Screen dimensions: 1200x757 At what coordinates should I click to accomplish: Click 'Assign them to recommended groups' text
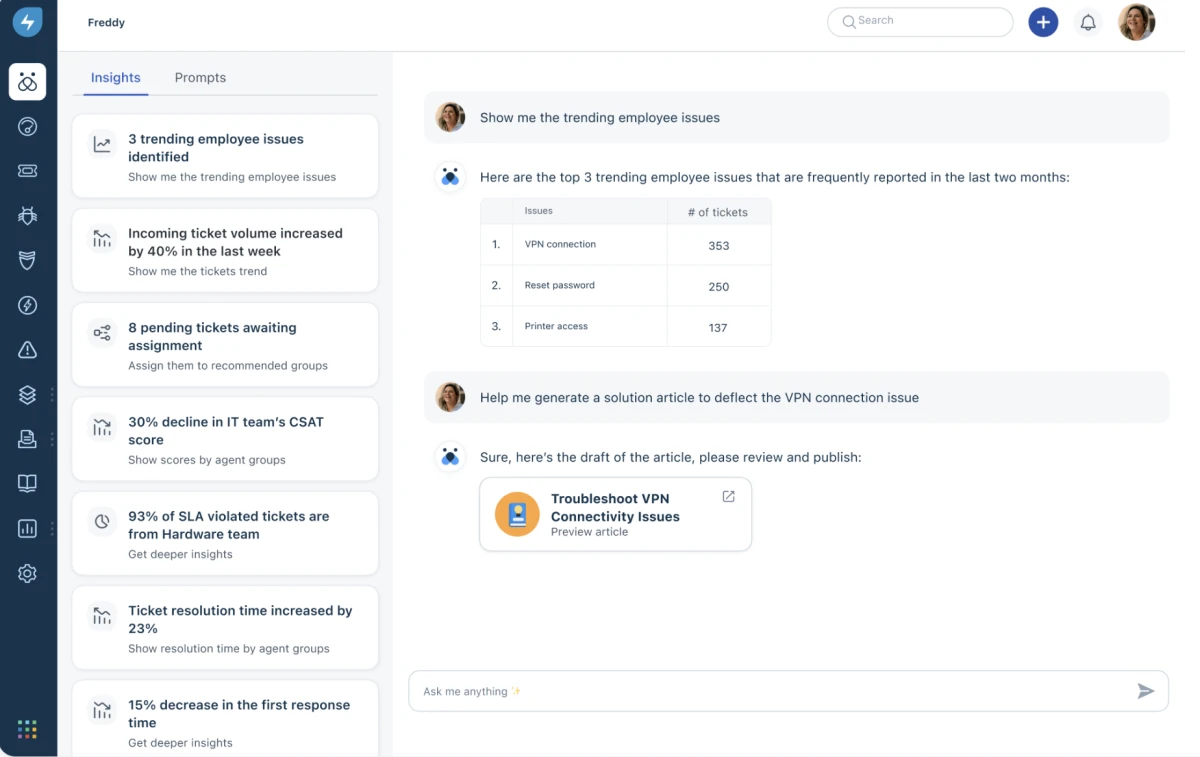pyautogui.click(x=228, y=365)
